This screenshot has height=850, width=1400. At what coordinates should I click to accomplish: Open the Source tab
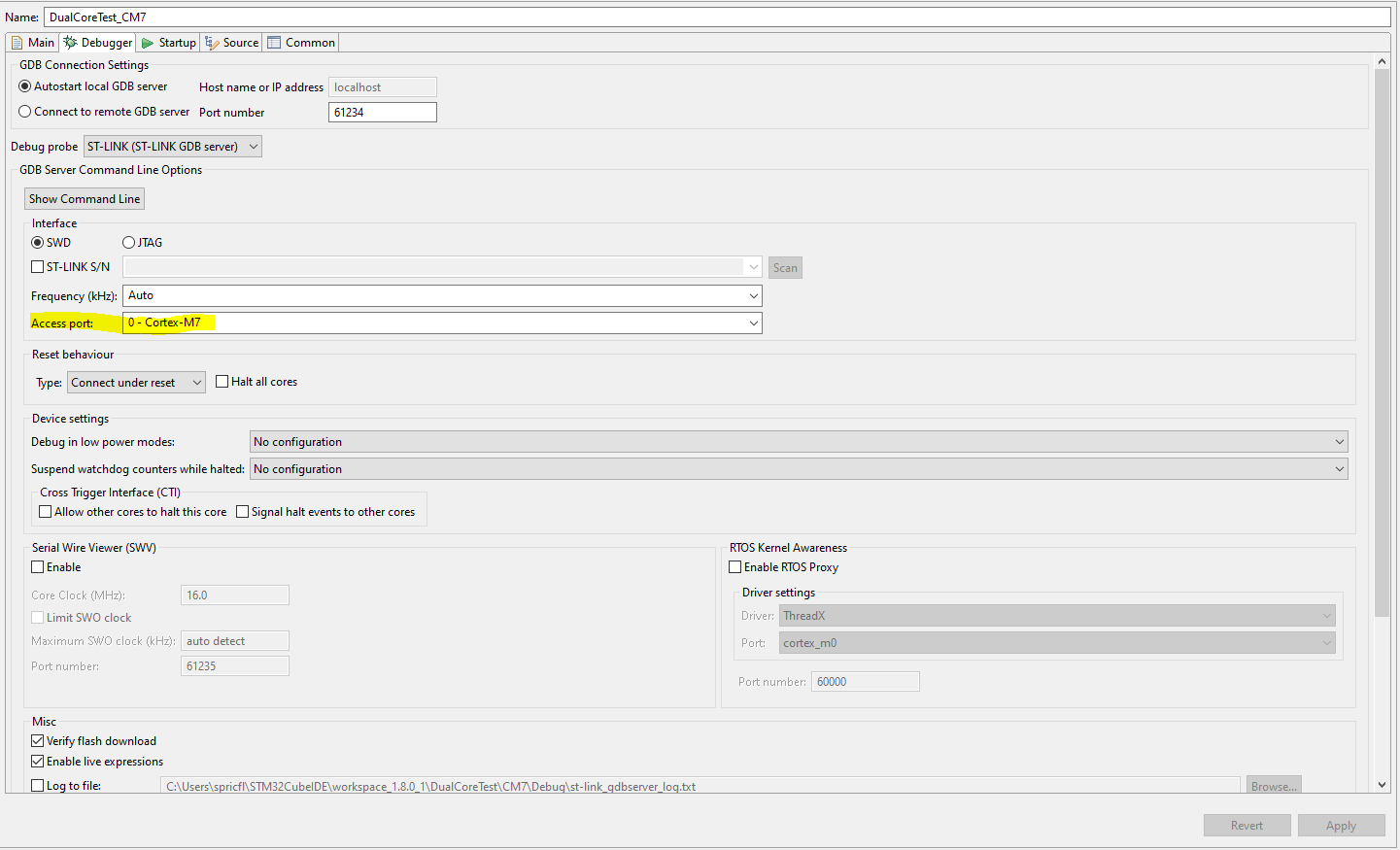click(231, 43)
